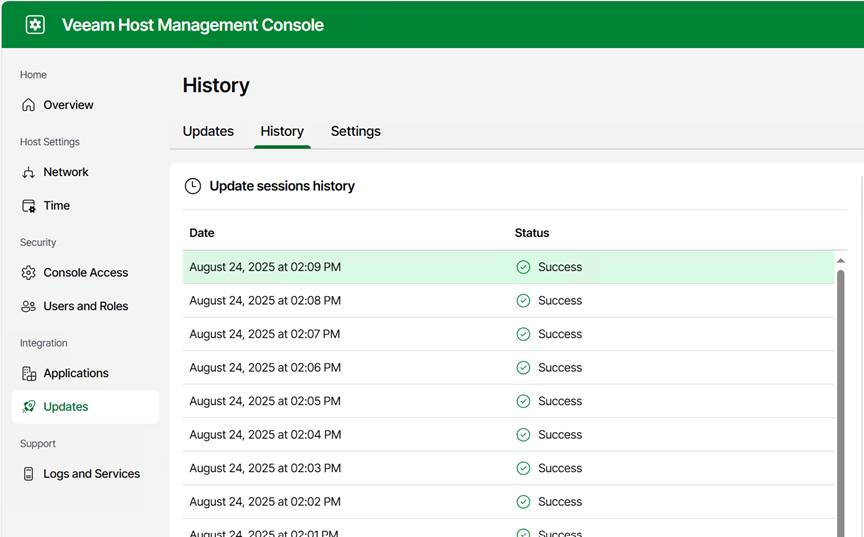The height and width of the screenshot is (537, 864).
Task: Select Updates in the sidebar
Action: (85, 407)
